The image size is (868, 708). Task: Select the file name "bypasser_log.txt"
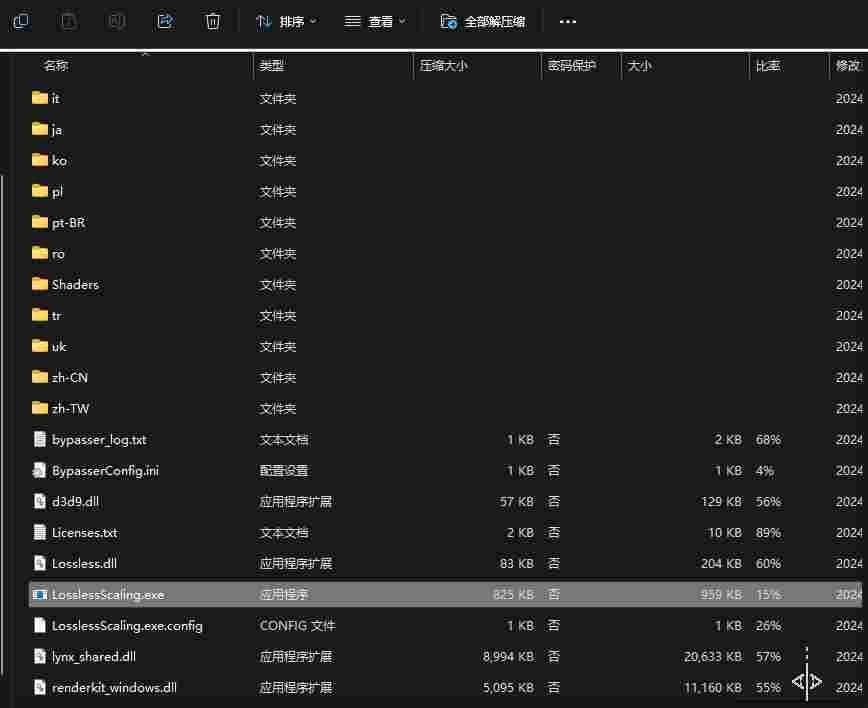coord(99,440)
